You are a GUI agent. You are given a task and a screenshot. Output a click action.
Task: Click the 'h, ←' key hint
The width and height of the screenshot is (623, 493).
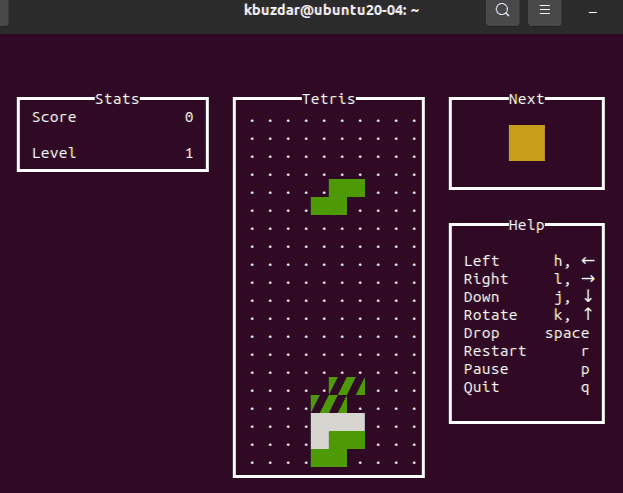[x=575, y=261]
